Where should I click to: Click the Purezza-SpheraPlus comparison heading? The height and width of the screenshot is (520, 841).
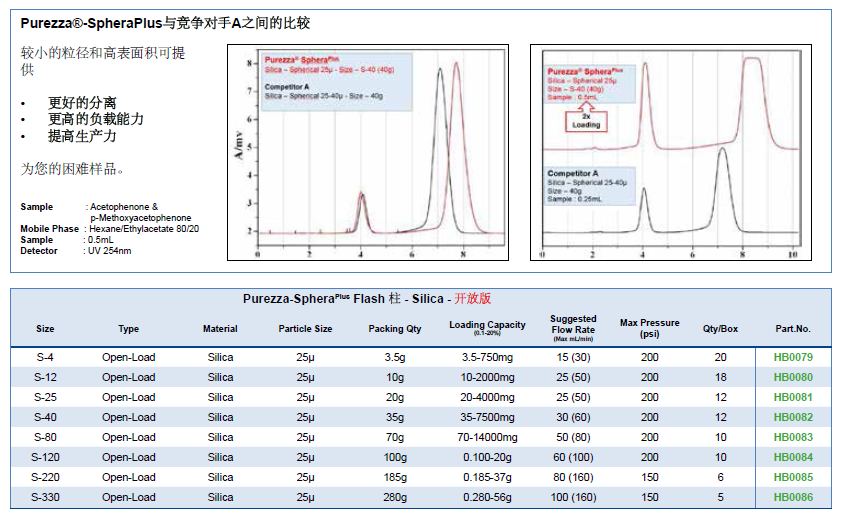click(x=165, y=23)
